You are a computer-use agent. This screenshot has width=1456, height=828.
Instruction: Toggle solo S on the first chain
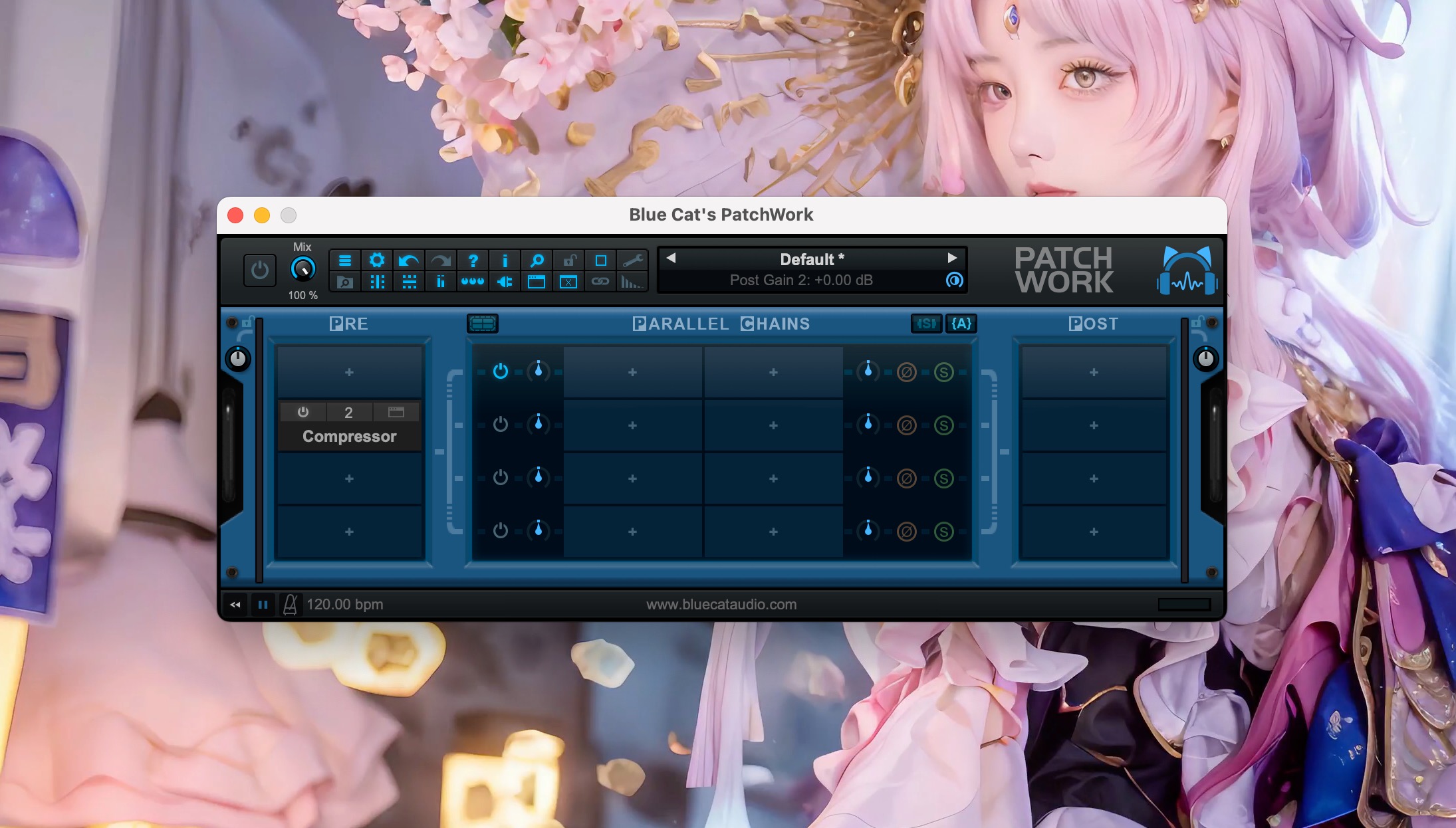(943, 372)
